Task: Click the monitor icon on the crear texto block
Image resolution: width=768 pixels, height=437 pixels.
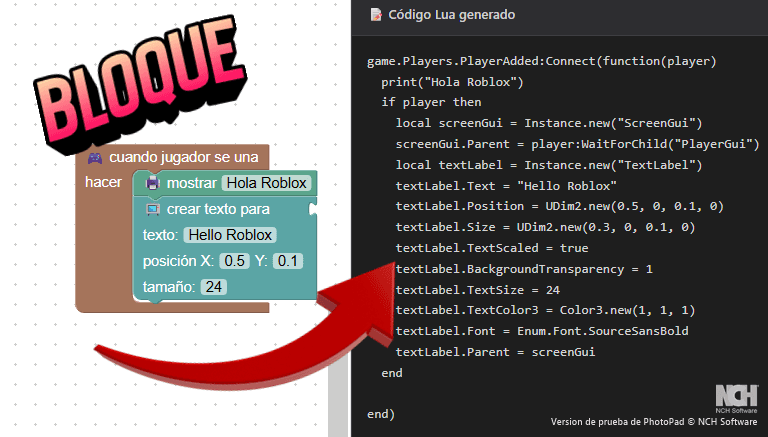Action: click(x=153, y=209)
